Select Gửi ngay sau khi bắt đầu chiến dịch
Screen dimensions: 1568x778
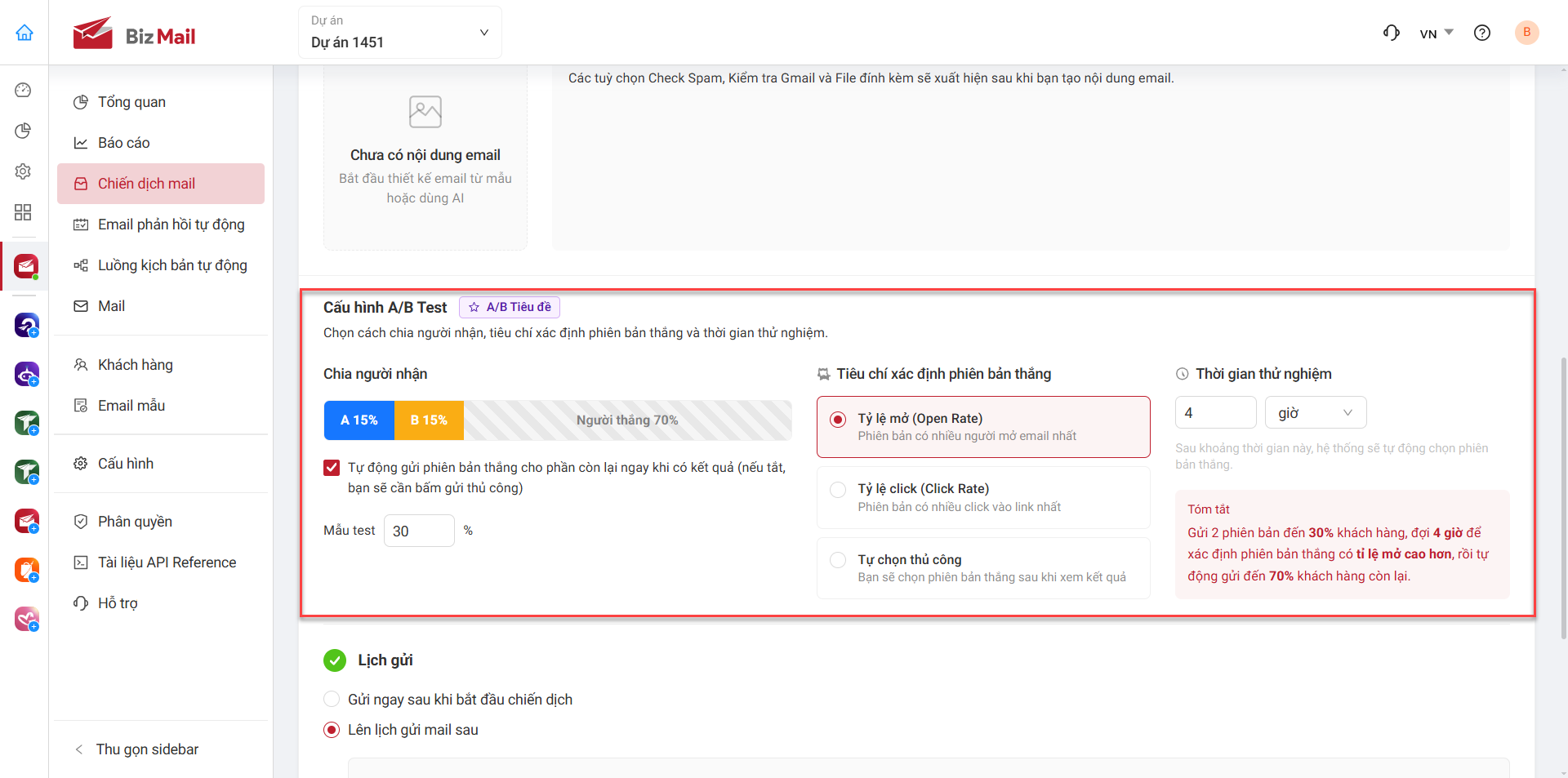coord(332,700)
